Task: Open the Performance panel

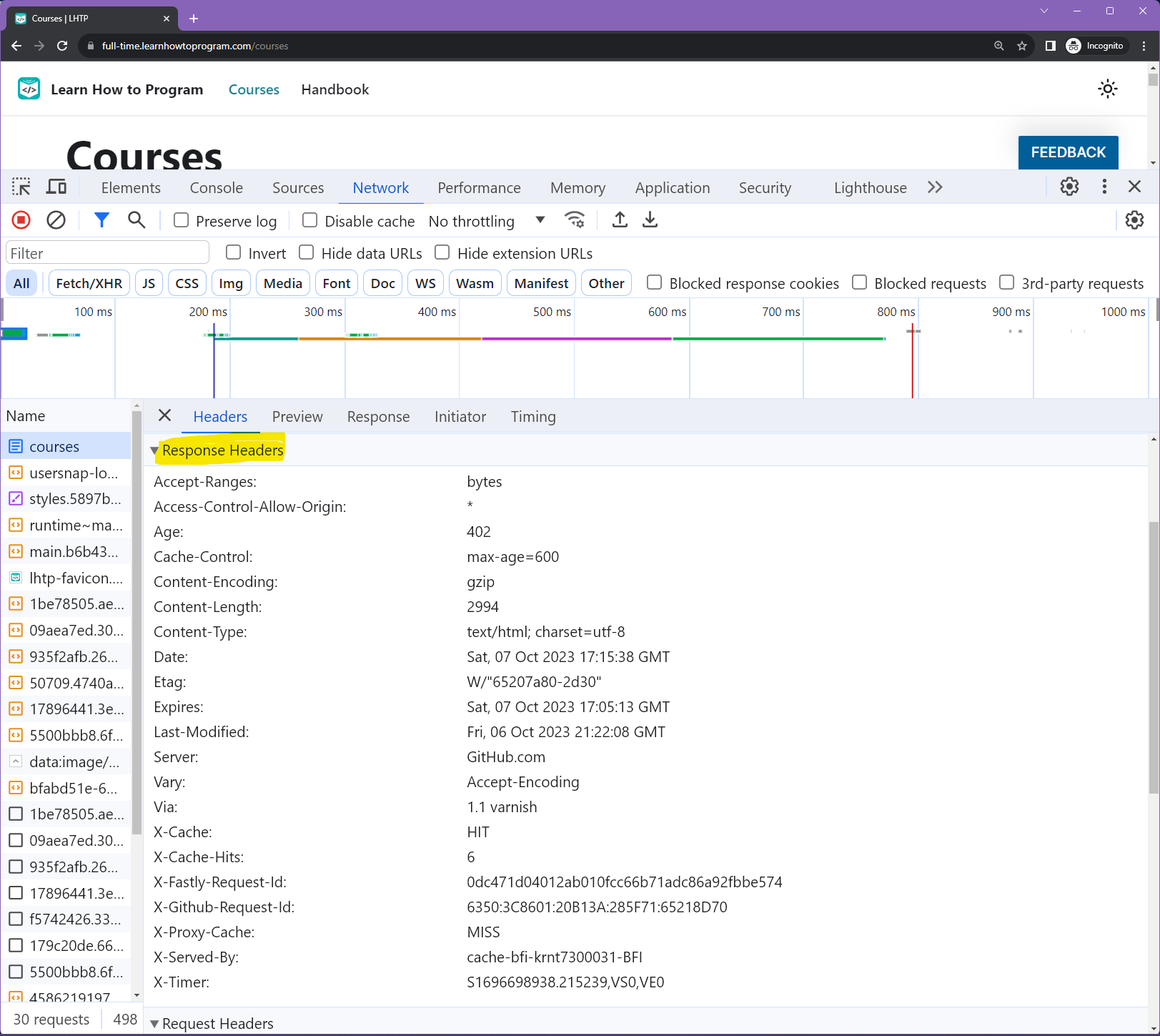Action: (x=479, y=188)
